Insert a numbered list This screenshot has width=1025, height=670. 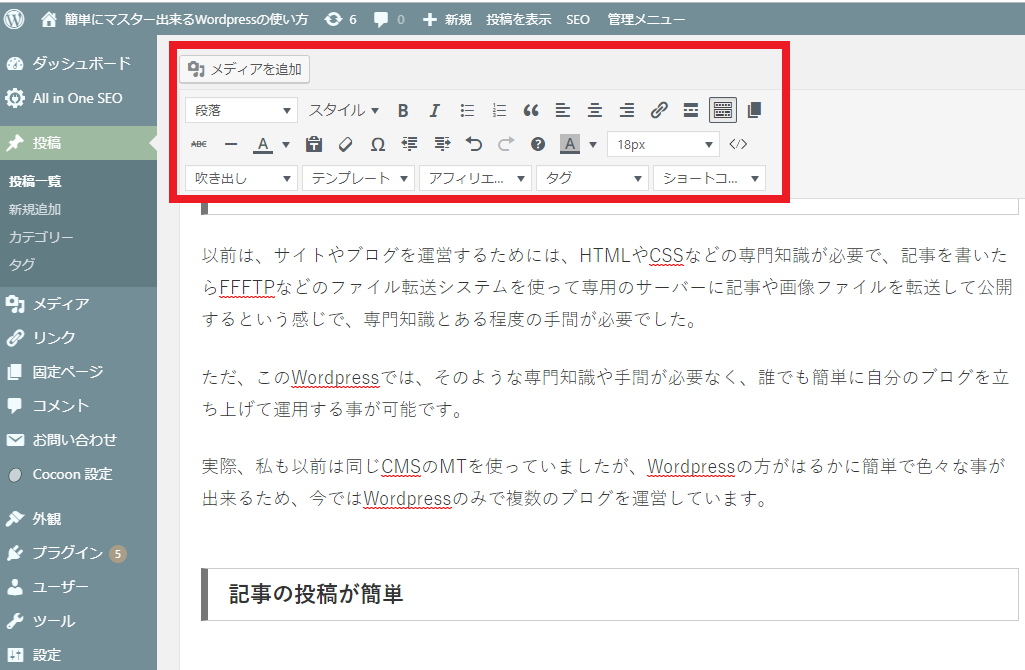click(499, 110)
